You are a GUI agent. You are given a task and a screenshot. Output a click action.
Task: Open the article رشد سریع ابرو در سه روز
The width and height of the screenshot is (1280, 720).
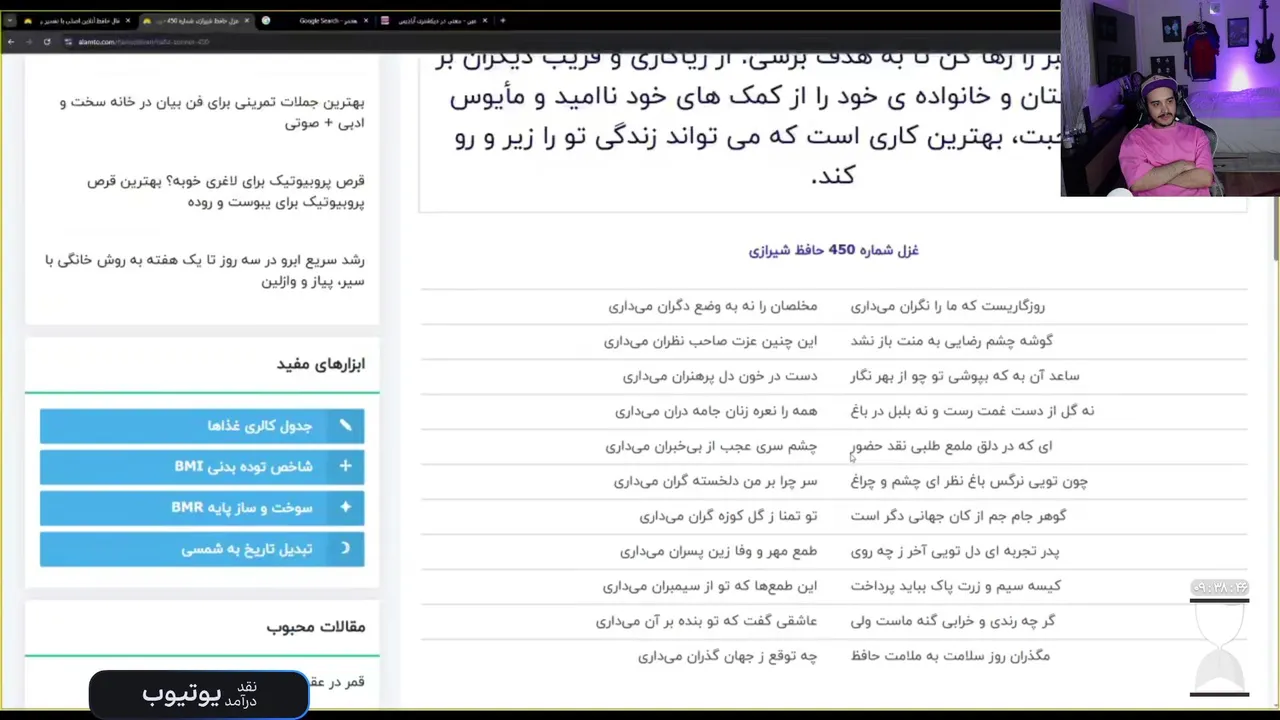pyautogui.click(x=205, y=270)
